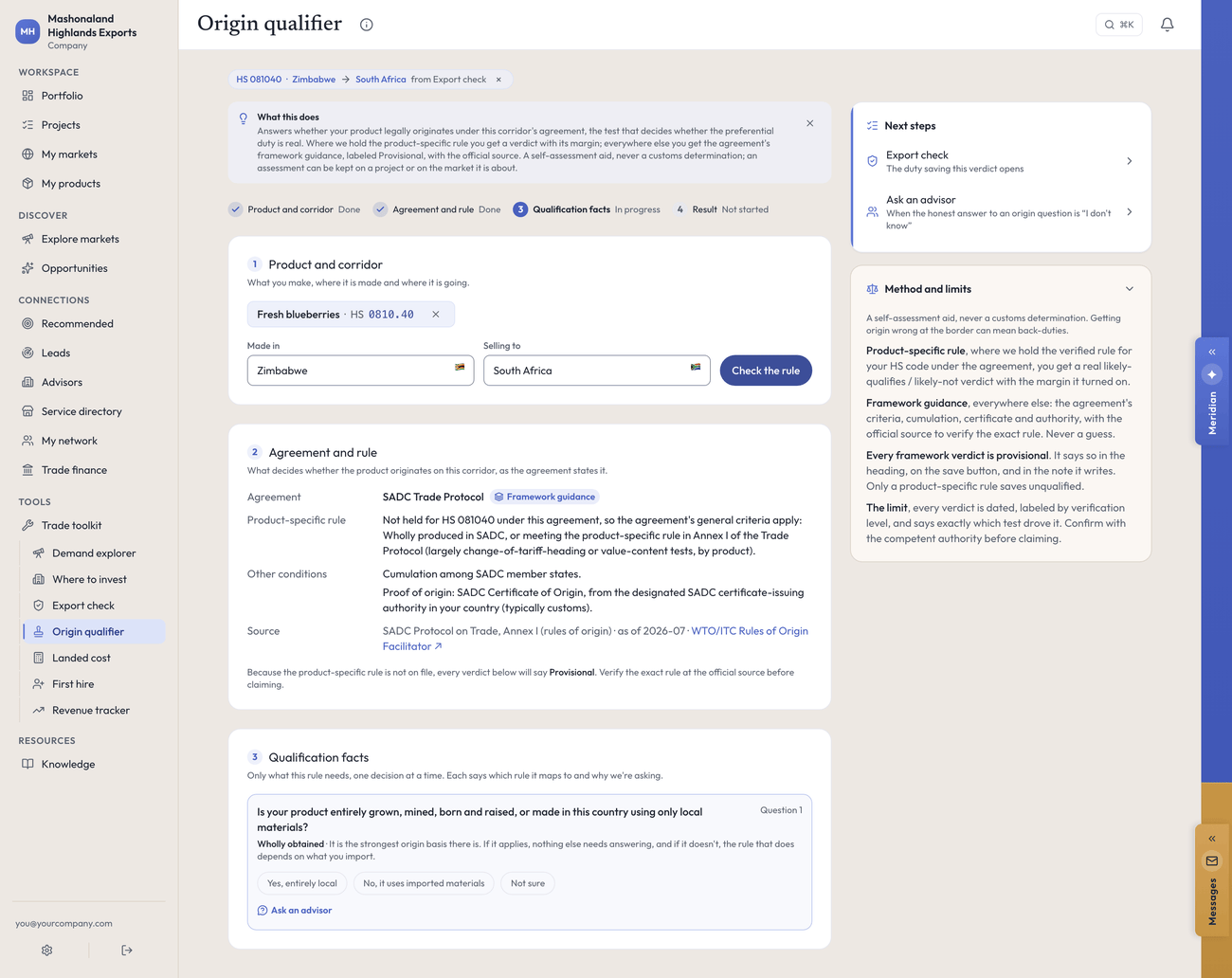This screenshot has height=978, width=1232.
Task: Expand the Meridian side panel
Action: coord(1212,390)
